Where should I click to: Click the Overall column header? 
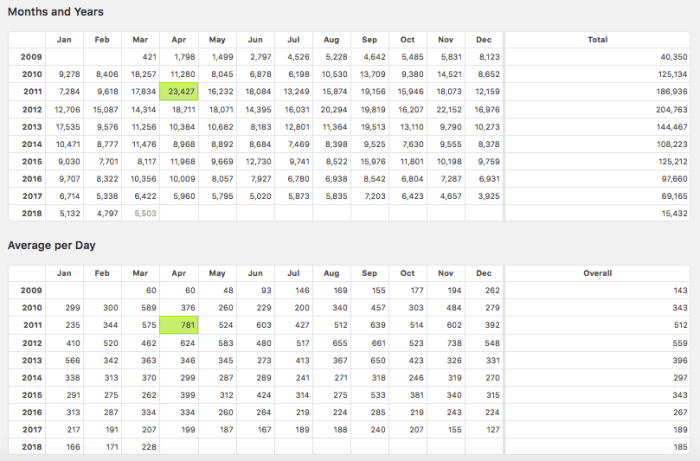(x=598, y=272)
